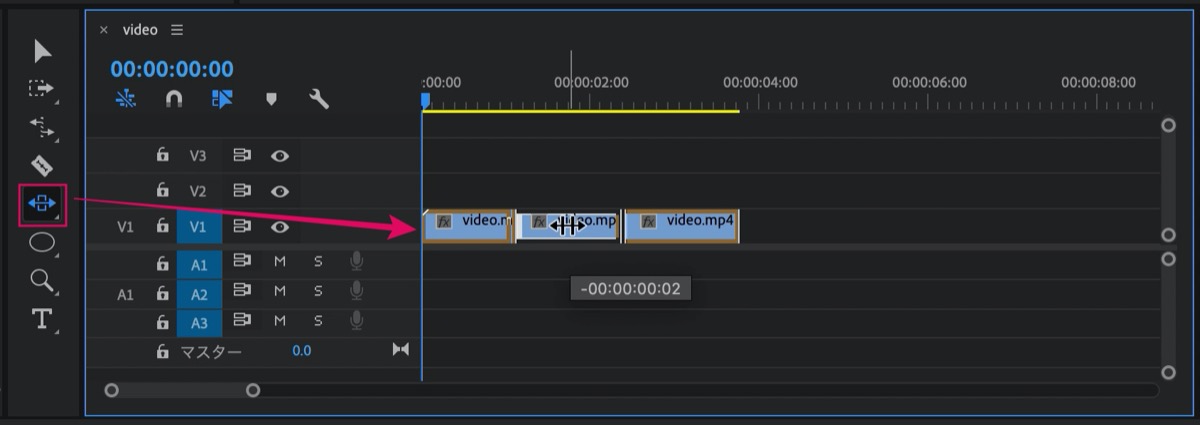Toggle lock on track V3
Image resolution: width=1200 pixels, height=425 pixels.
click(x=162, y=155)
